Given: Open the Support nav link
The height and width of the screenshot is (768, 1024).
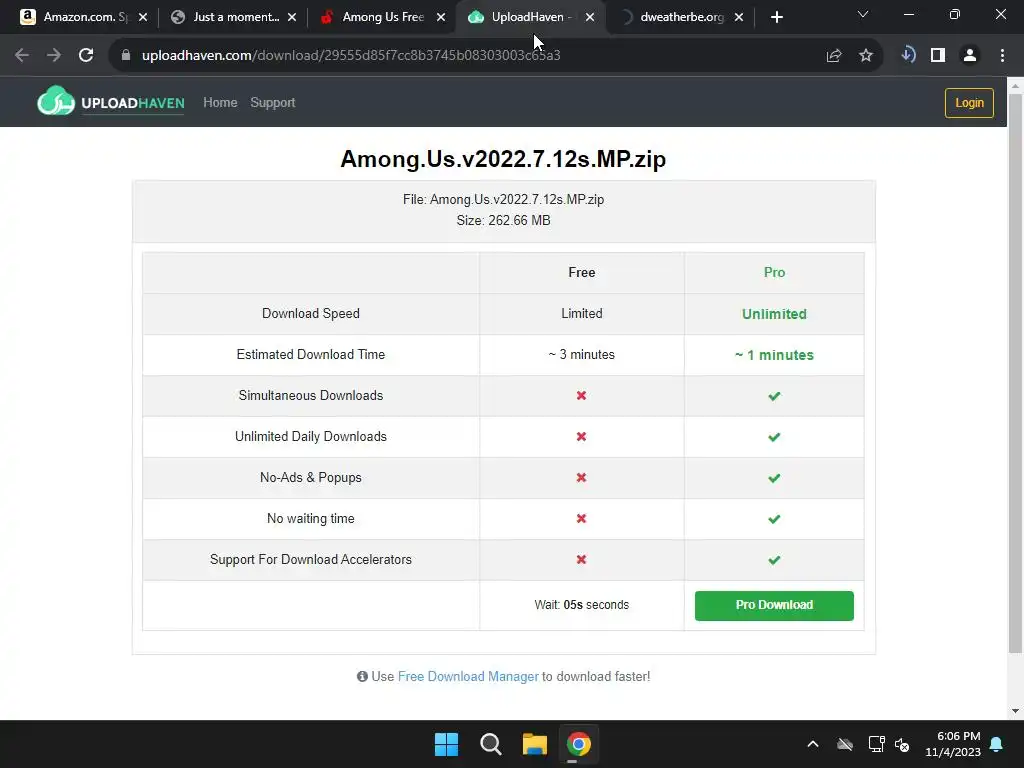Looking at the screenshot, I should 273,103.
